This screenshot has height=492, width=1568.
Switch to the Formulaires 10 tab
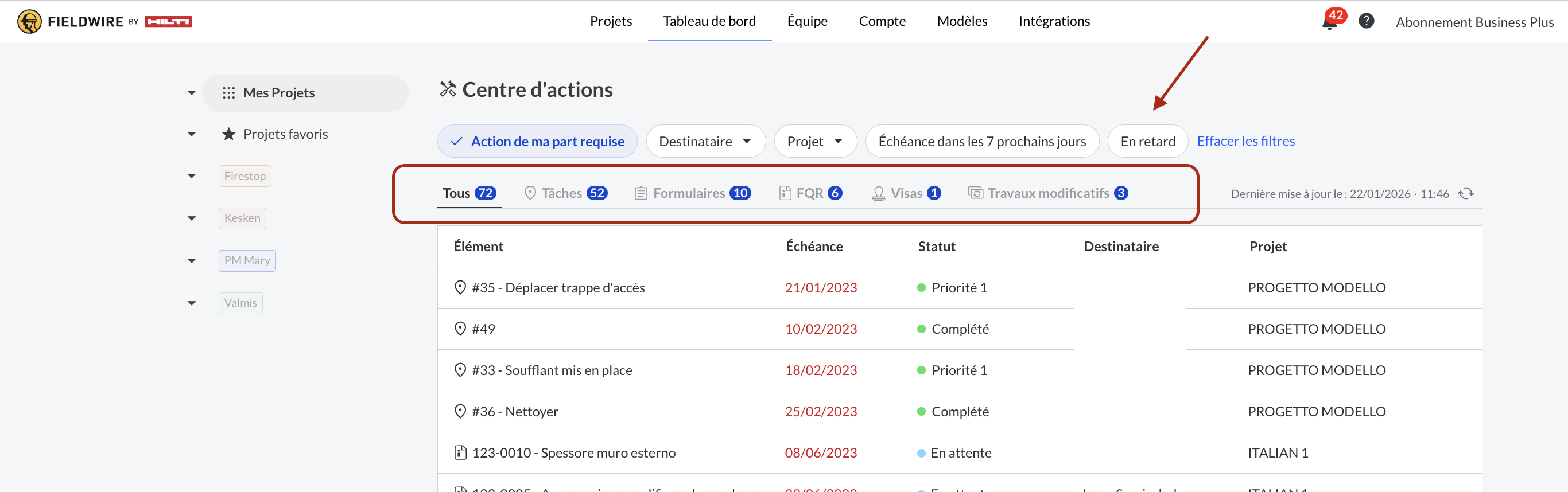click(x=693, y=193)
